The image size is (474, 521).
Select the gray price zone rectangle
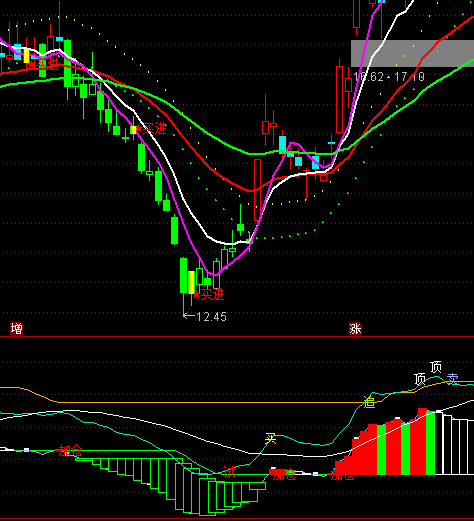point(412,53)
